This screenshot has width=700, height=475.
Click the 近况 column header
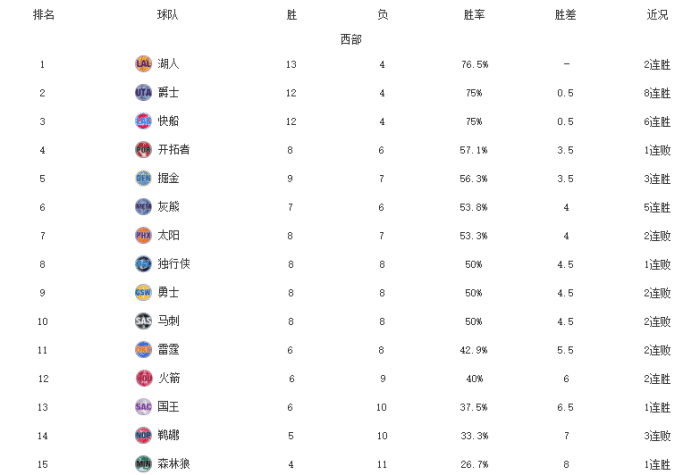pyautogui.click(x=657, y=15)
